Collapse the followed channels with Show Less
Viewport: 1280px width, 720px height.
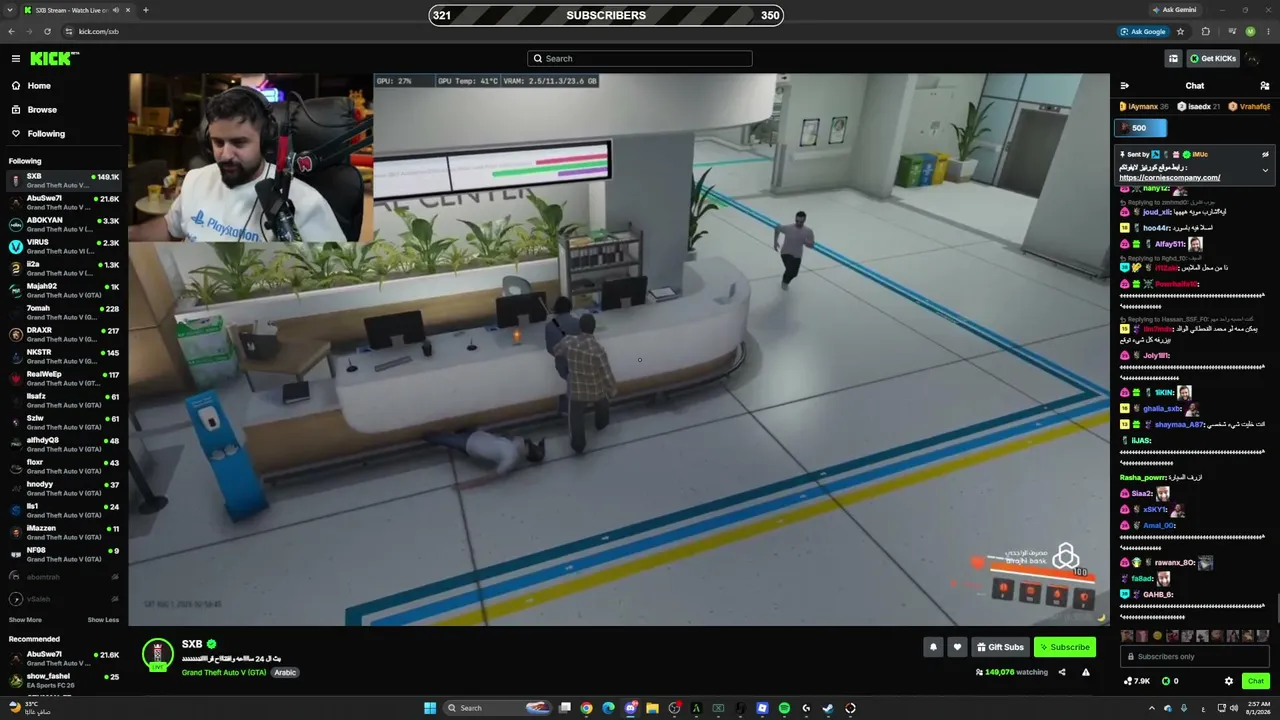(x=103, y=620)
